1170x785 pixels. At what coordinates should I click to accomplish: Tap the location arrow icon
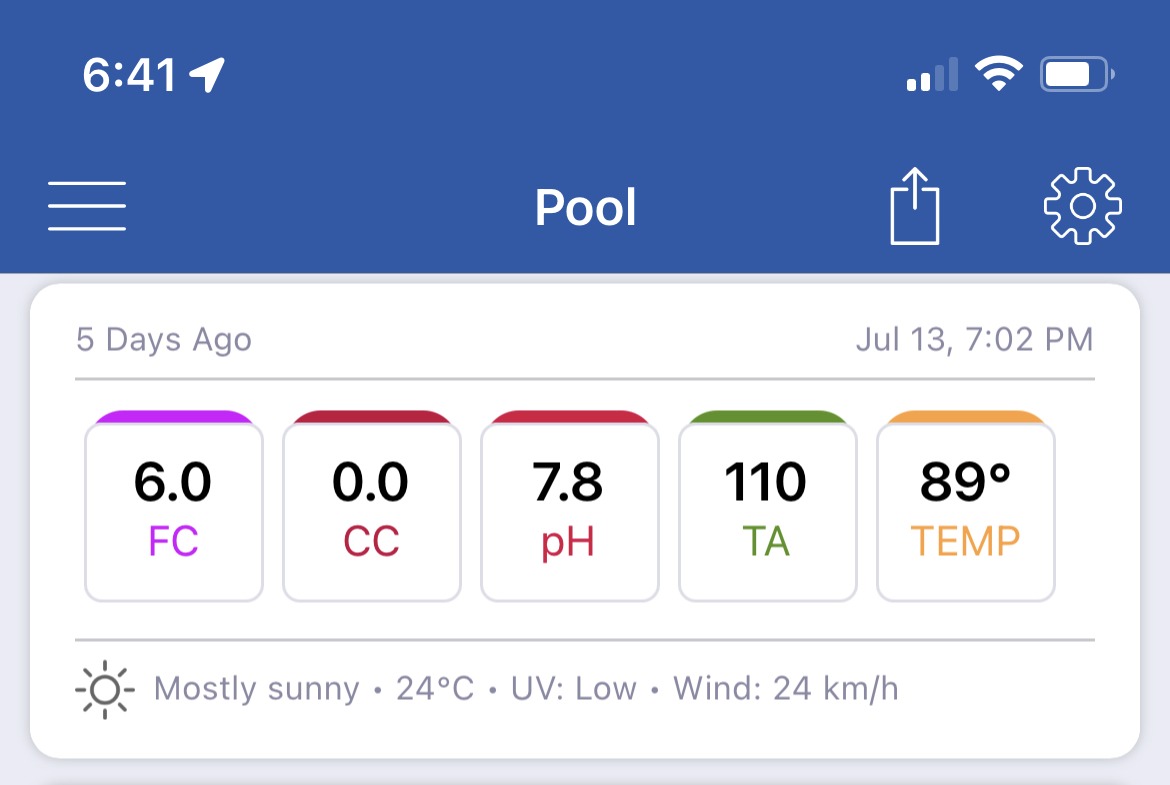point(207,75)
